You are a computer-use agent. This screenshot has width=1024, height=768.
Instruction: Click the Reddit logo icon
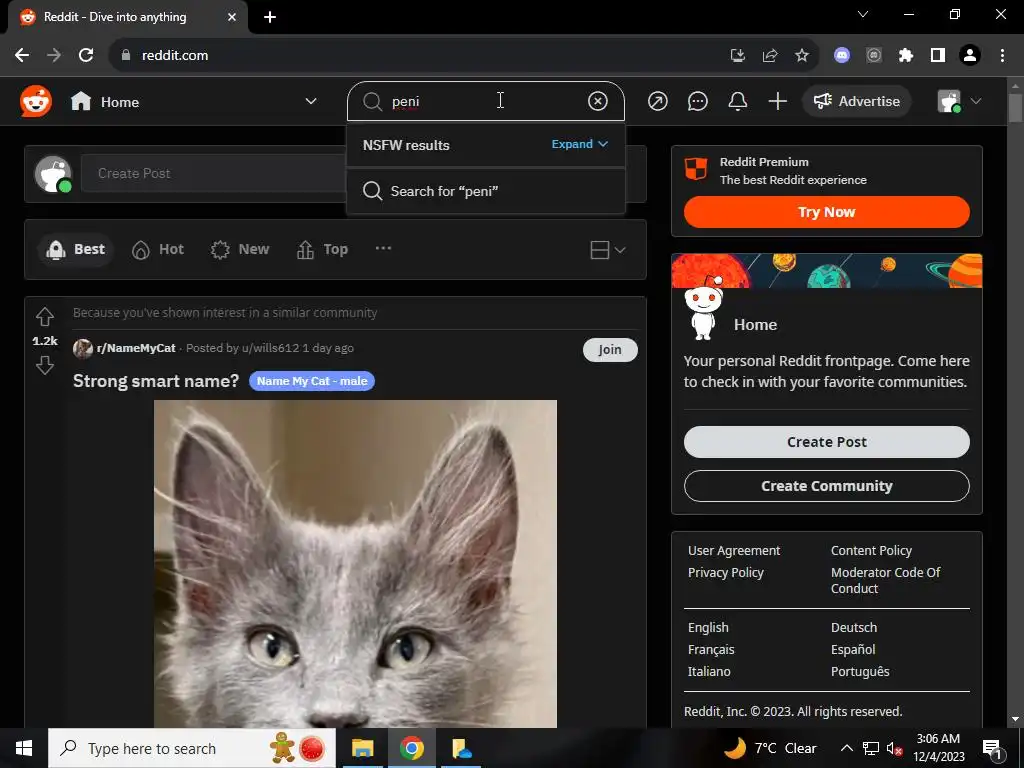point(35,101)
